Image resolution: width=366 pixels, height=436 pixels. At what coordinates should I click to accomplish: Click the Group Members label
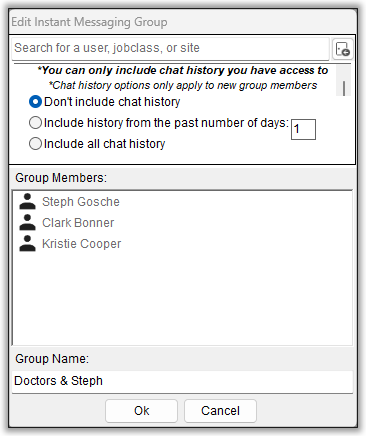click(x=61, y=178)
